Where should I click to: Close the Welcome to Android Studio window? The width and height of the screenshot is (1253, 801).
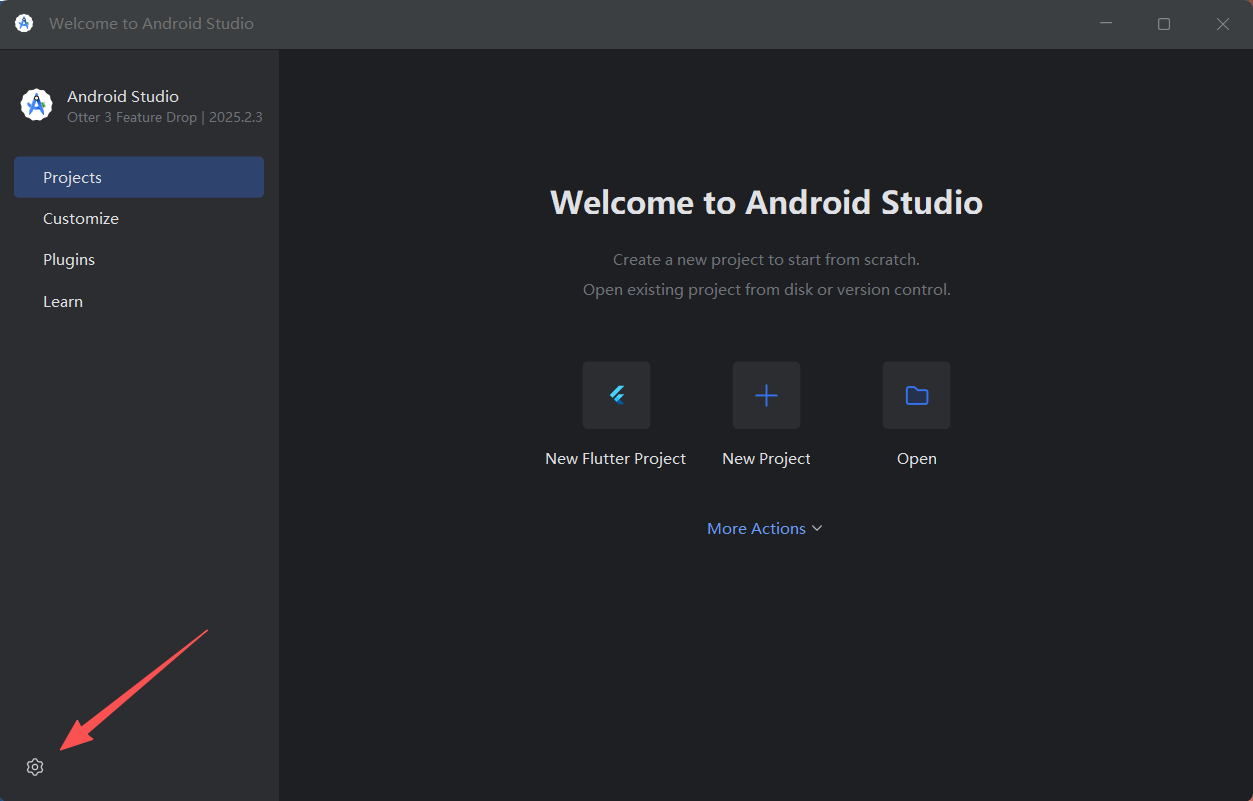[1223, 24]
